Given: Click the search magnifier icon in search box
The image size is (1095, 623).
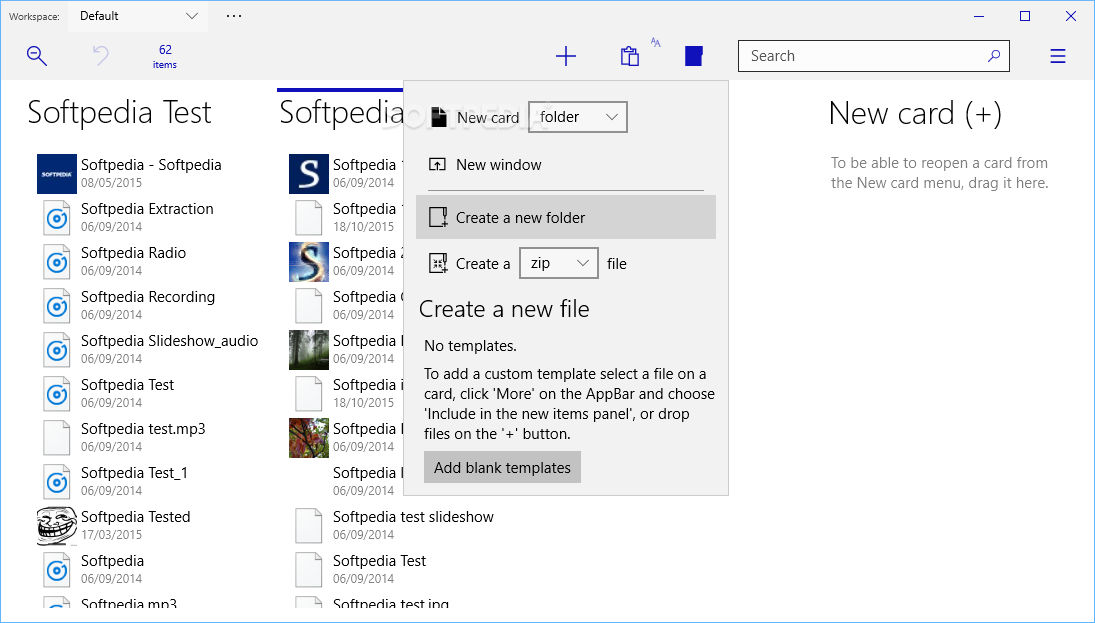Looking at the screenshot, I should click(x=994, y=56).
